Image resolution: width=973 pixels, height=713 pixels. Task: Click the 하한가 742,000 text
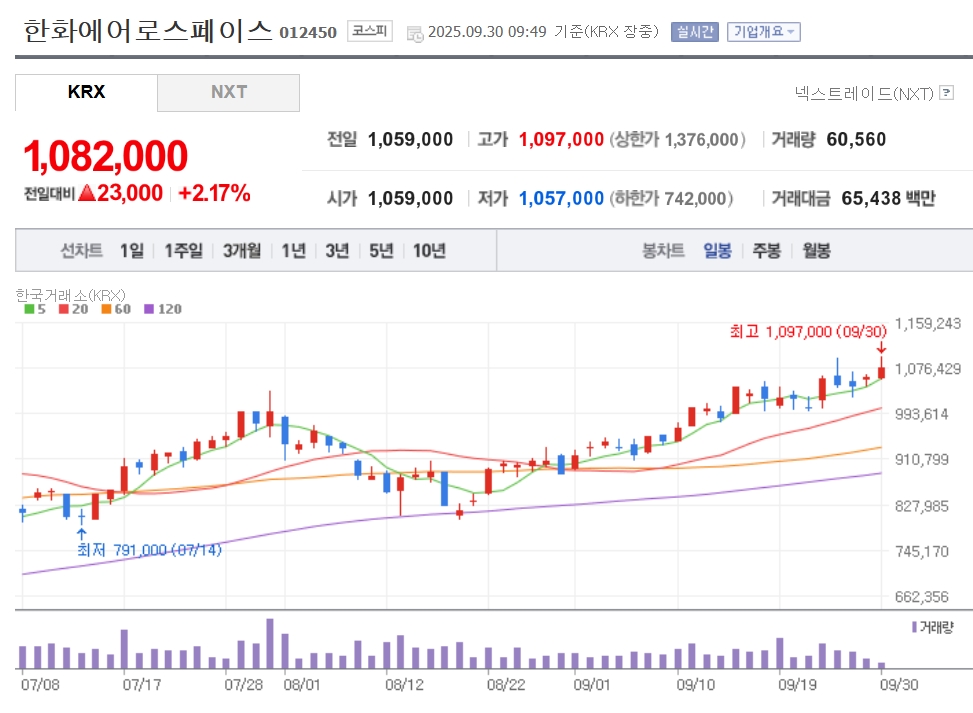coord(671,199)
